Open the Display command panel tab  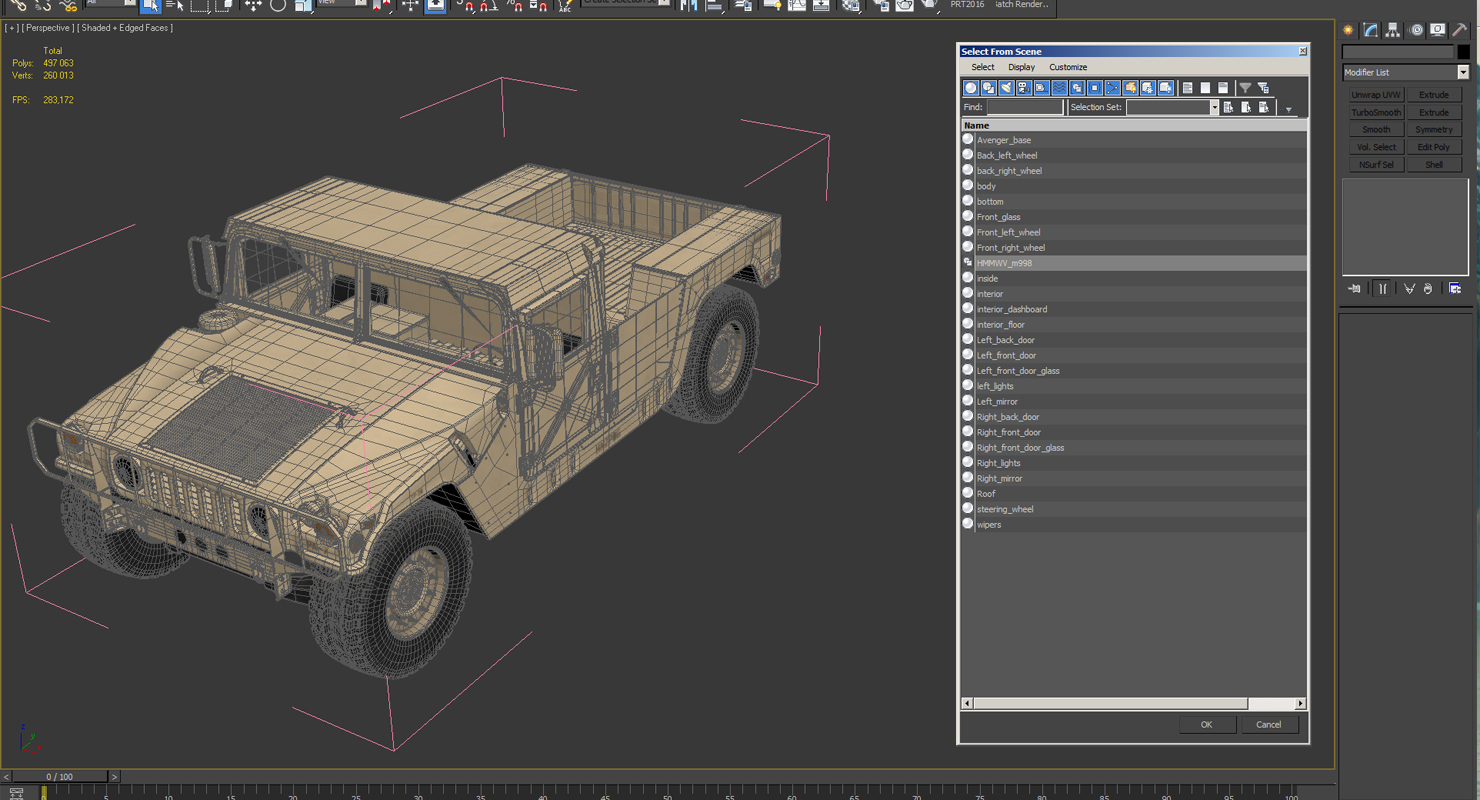click(1437, 30)
